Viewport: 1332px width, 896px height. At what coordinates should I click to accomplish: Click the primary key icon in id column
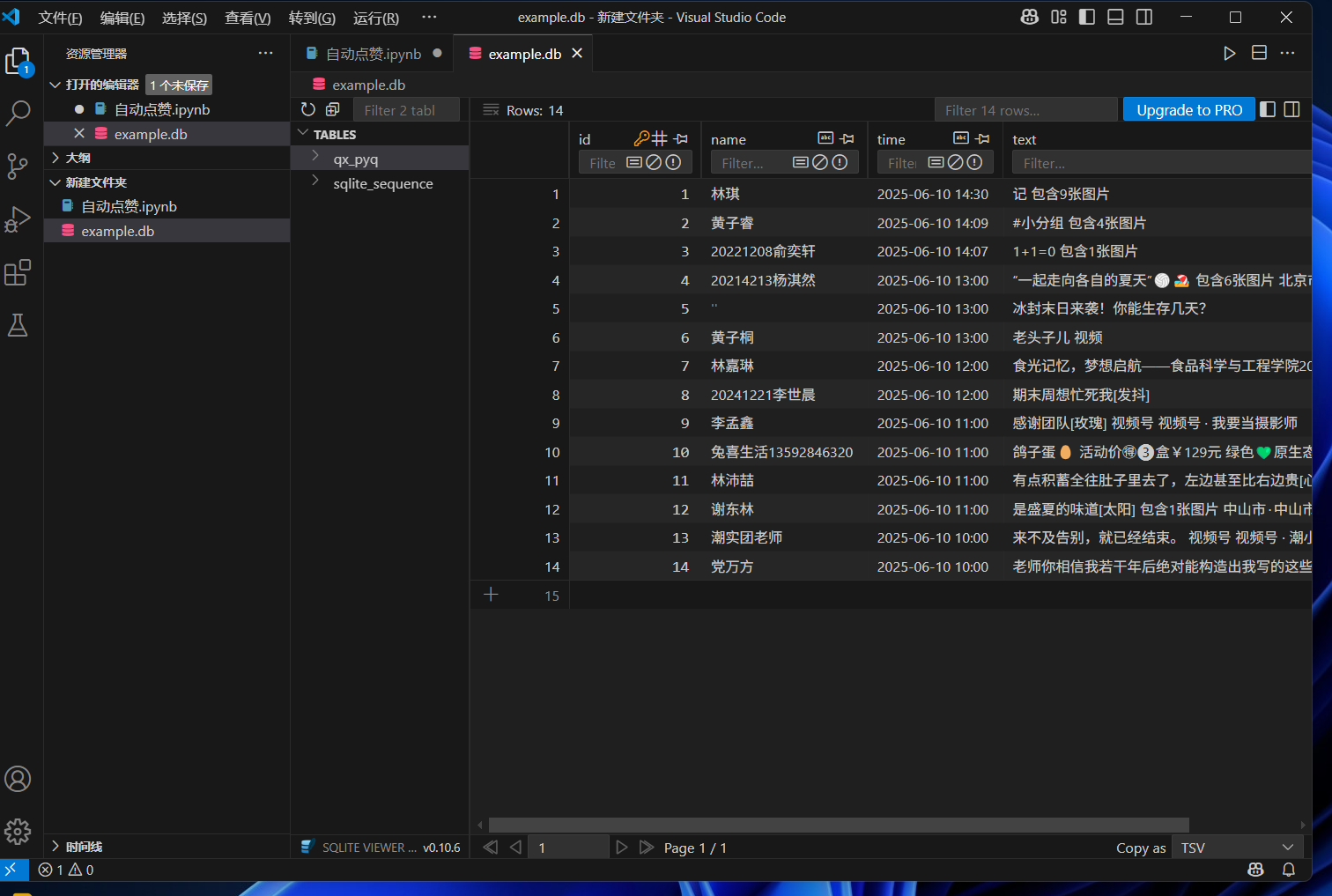click(642, 138)
